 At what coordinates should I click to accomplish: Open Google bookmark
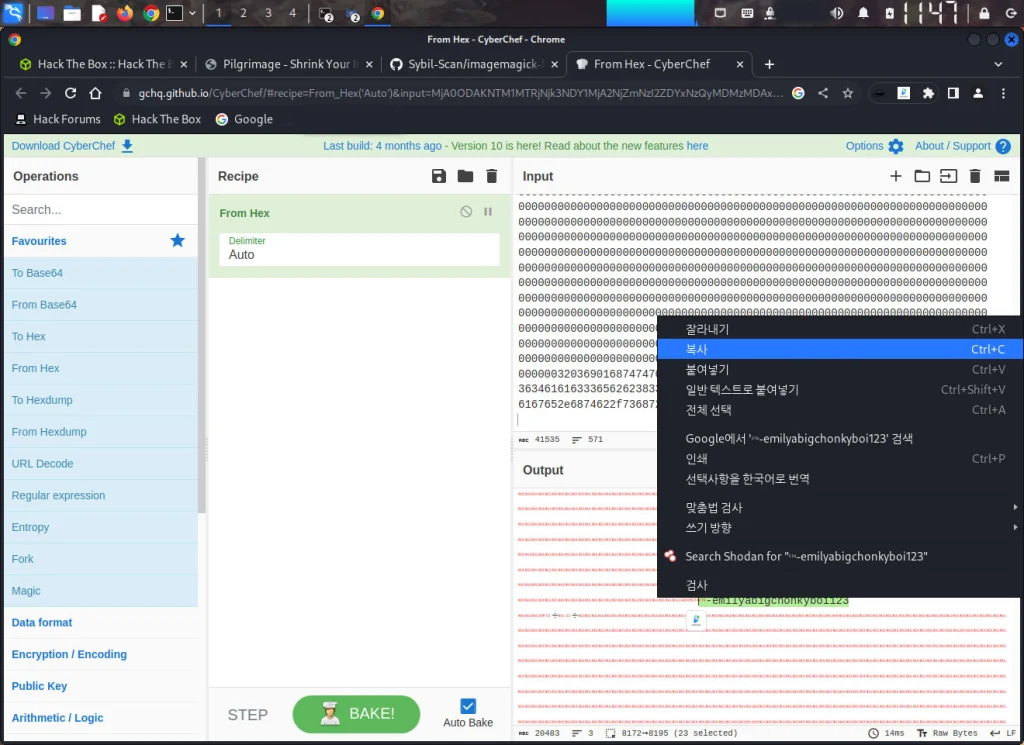point(244,119)
